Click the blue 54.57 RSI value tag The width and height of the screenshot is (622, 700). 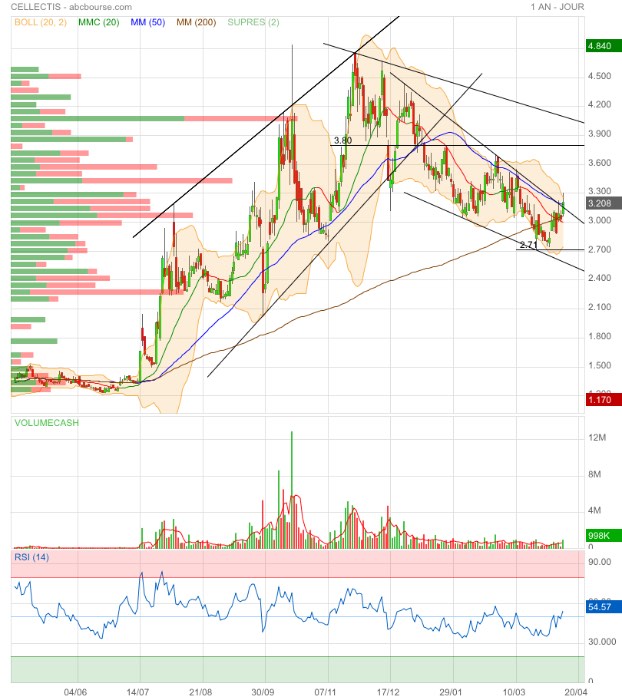click(604, 607)
